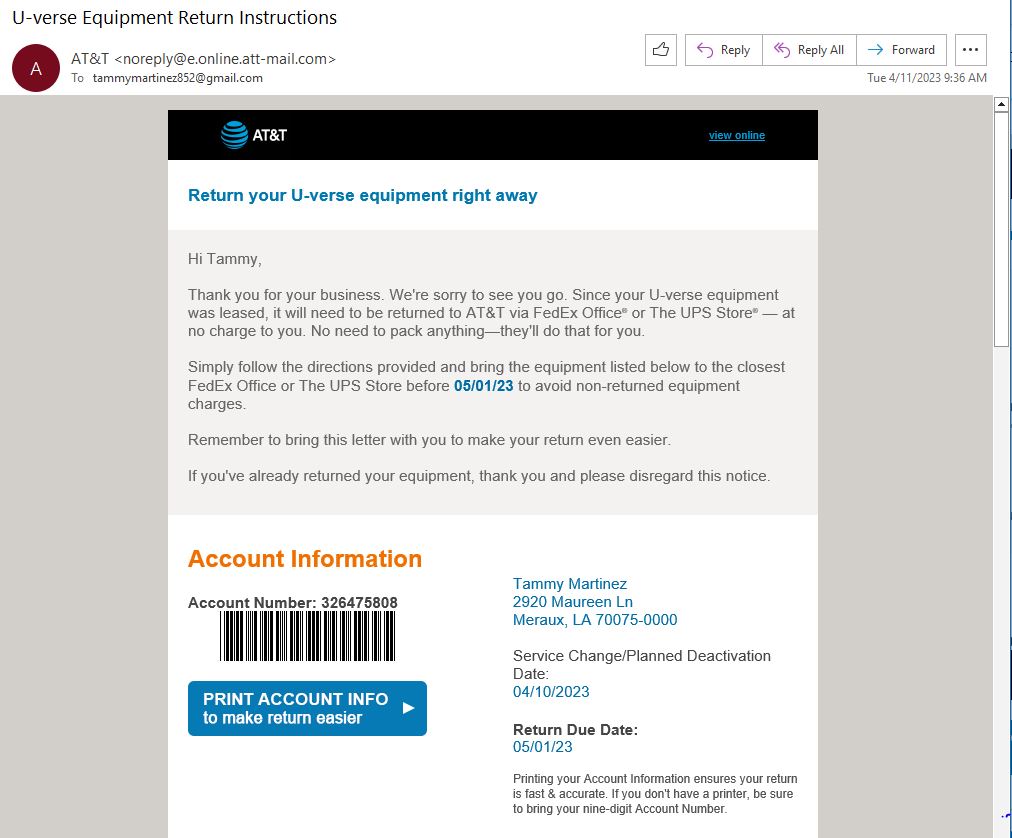The height and width of the screenshot is (838, 1012).
Task: Click the Hi Tammy greeting
Action: pyautogui.click(x=225, y=259)
